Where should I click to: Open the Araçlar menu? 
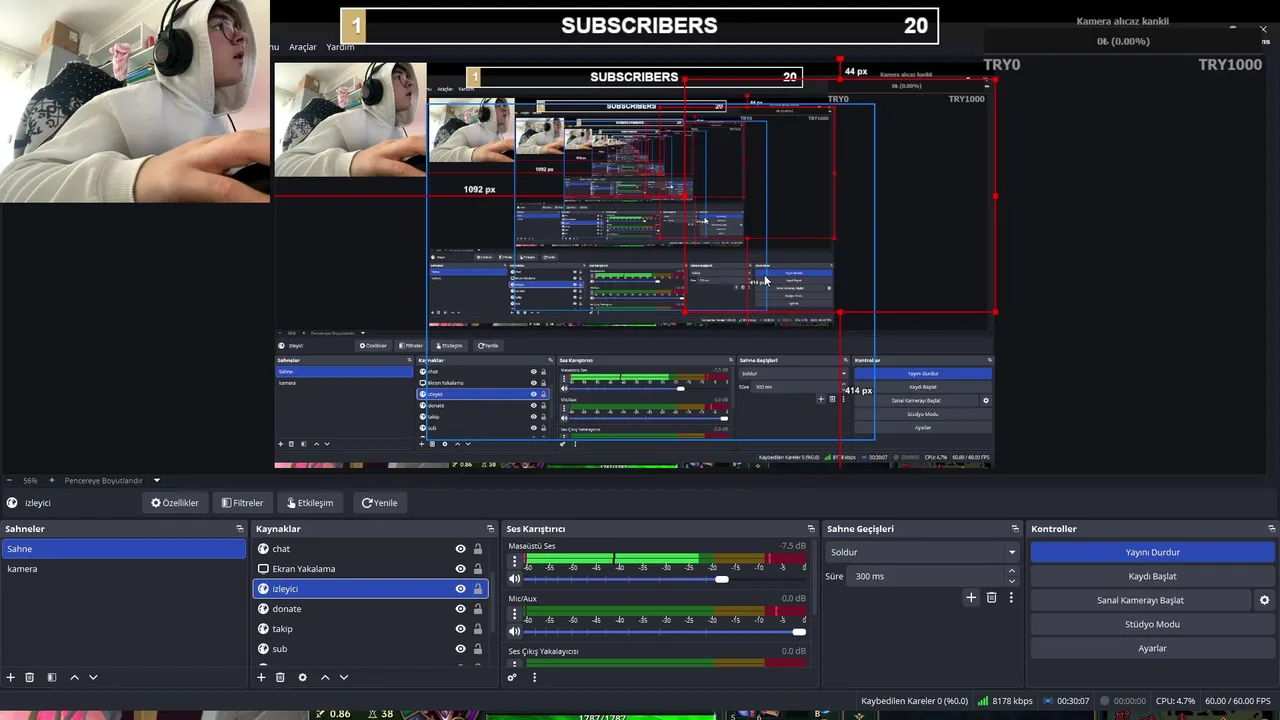[303, 47]
